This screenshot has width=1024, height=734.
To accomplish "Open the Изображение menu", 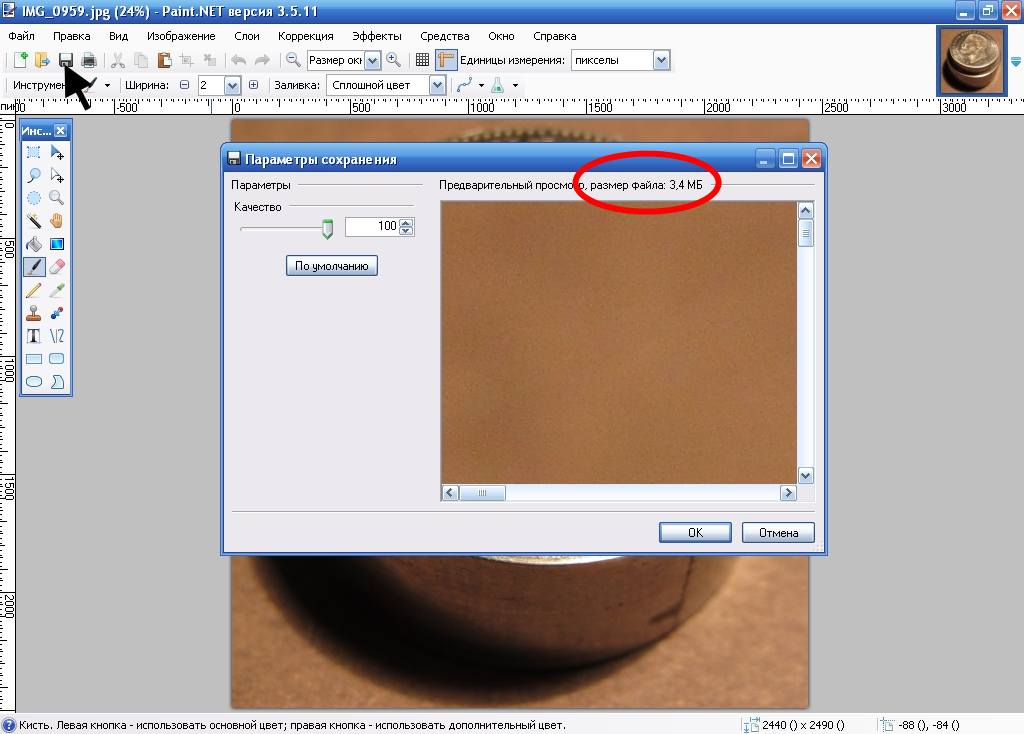I will tap(181, 36).
